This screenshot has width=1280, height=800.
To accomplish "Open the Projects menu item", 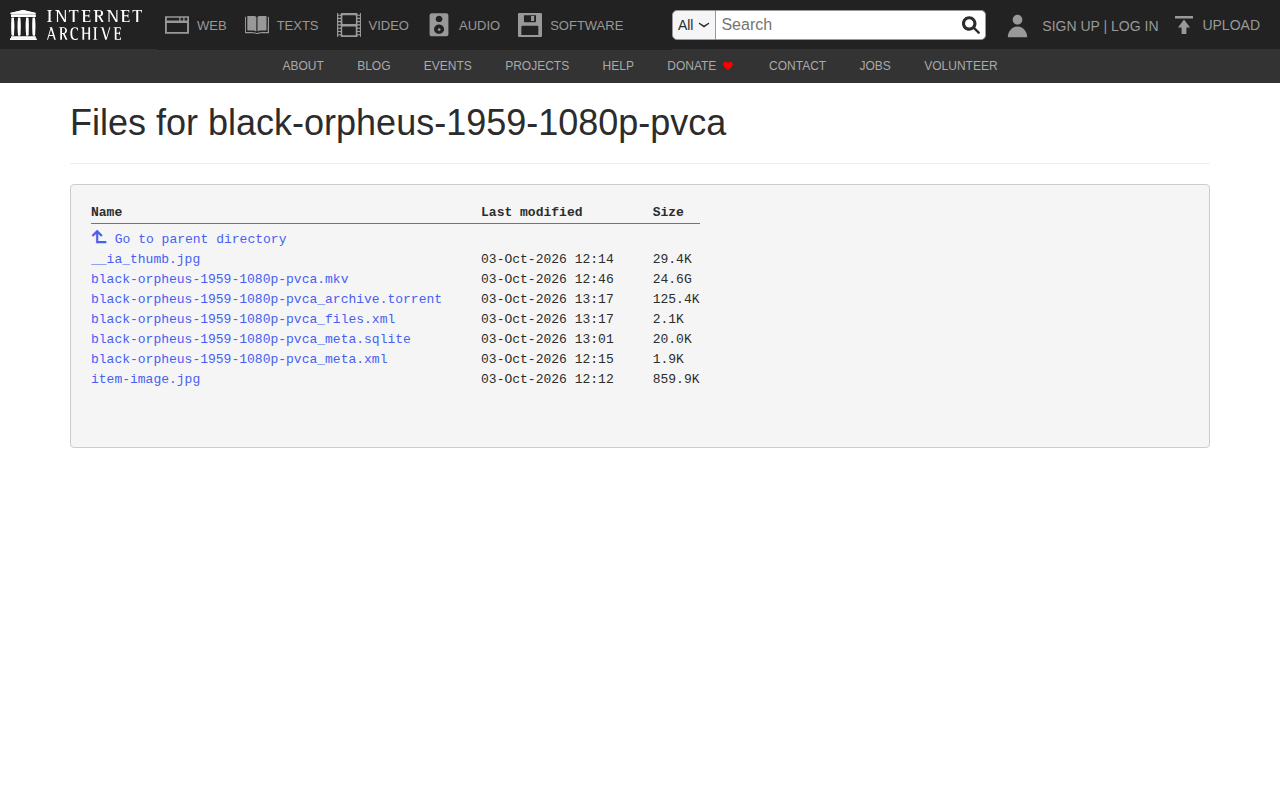I will pos(537,66).
